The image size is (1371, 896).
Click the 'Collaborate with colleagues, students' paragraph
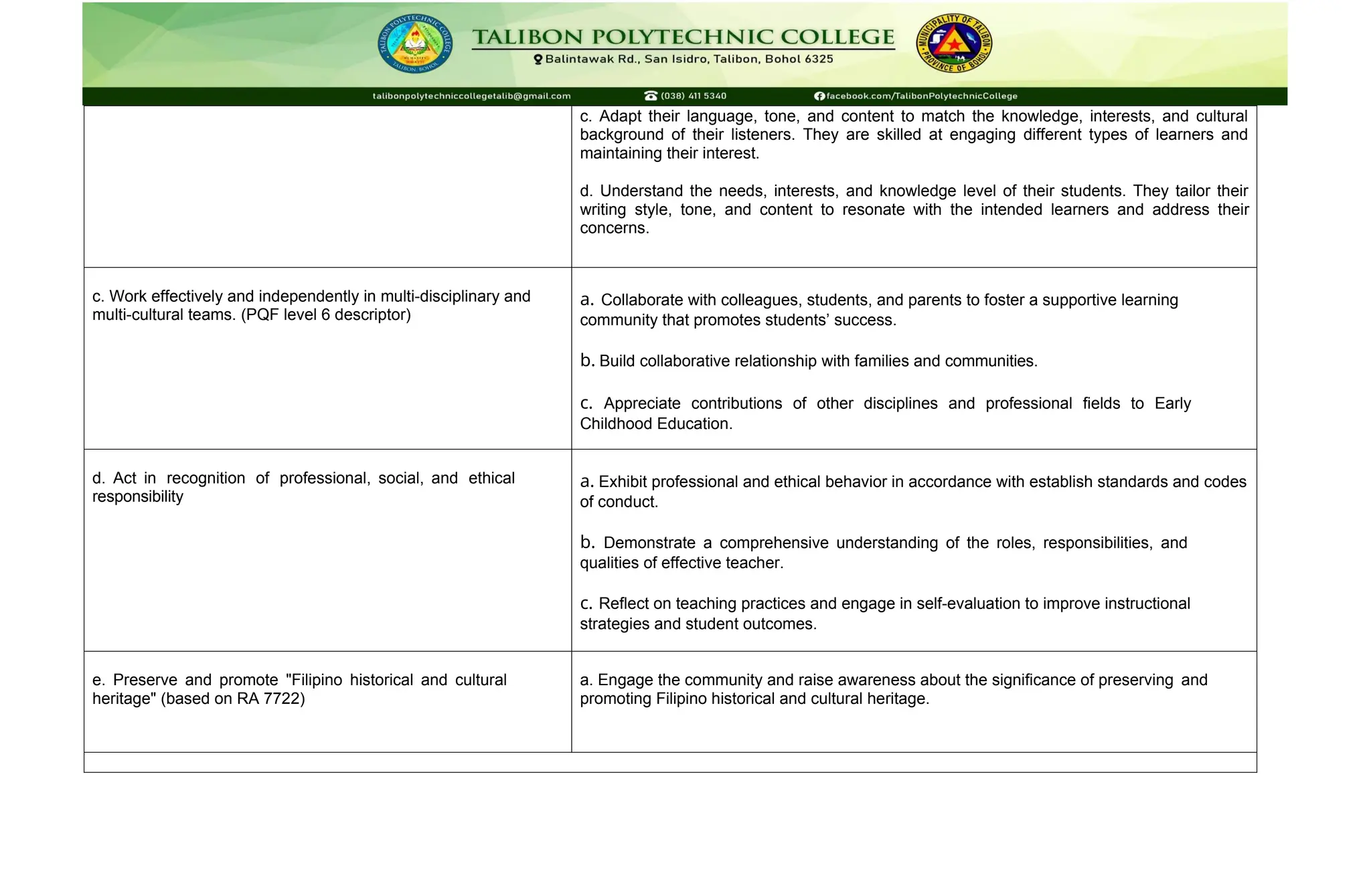click(878, 310)
